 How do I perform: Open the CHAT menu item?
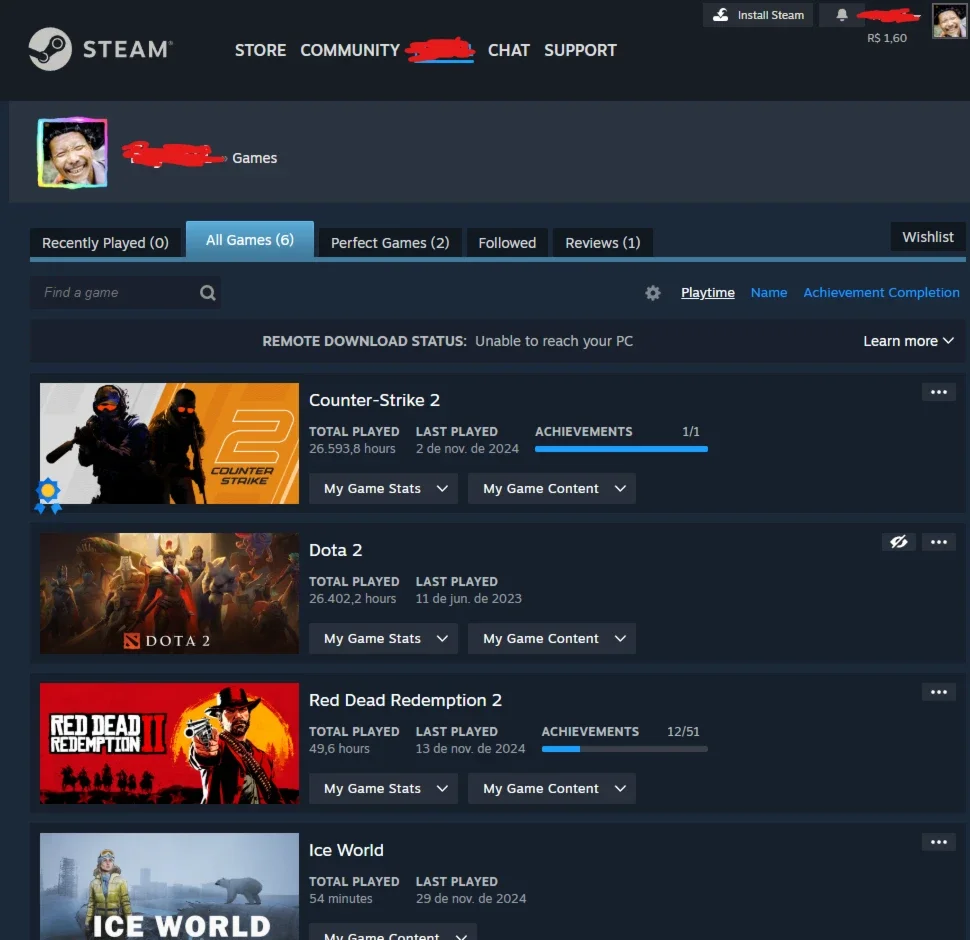pos(509,50)
